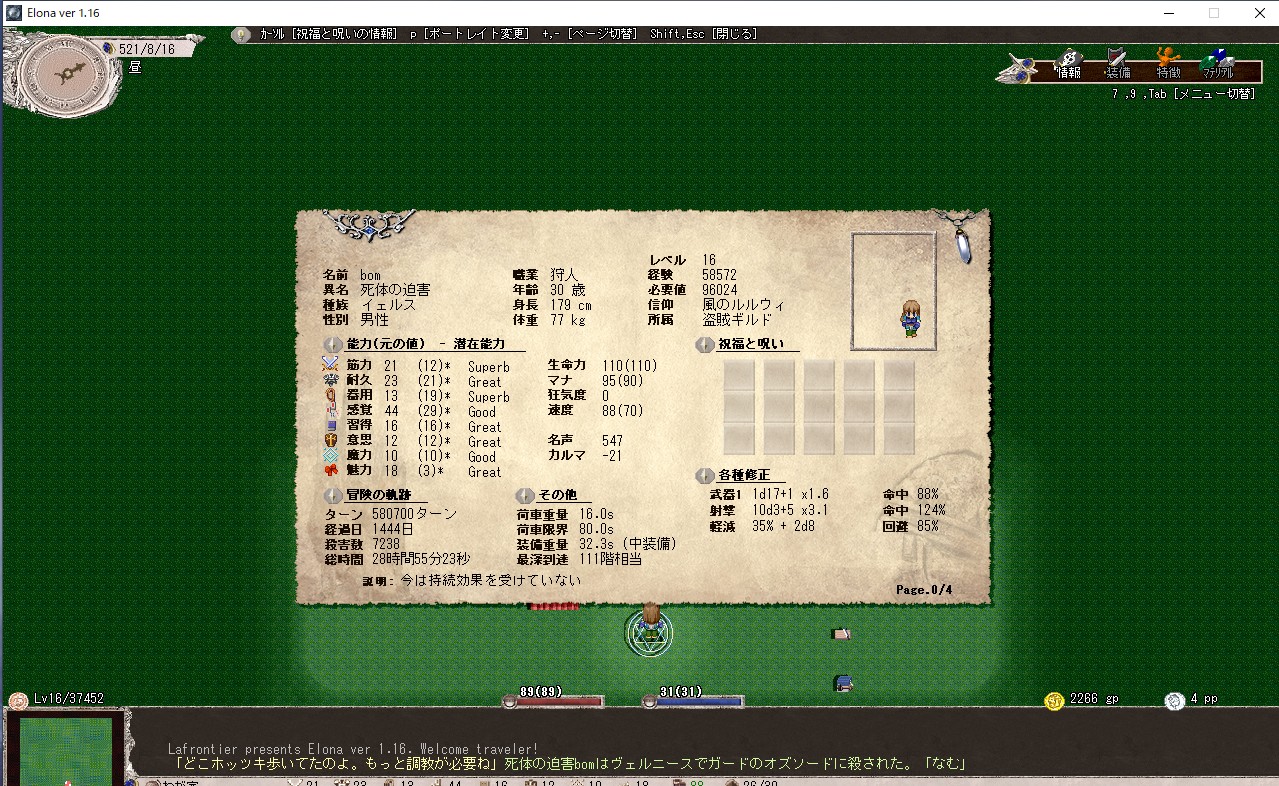Click the 魅力 charisma heart icon

331,471
